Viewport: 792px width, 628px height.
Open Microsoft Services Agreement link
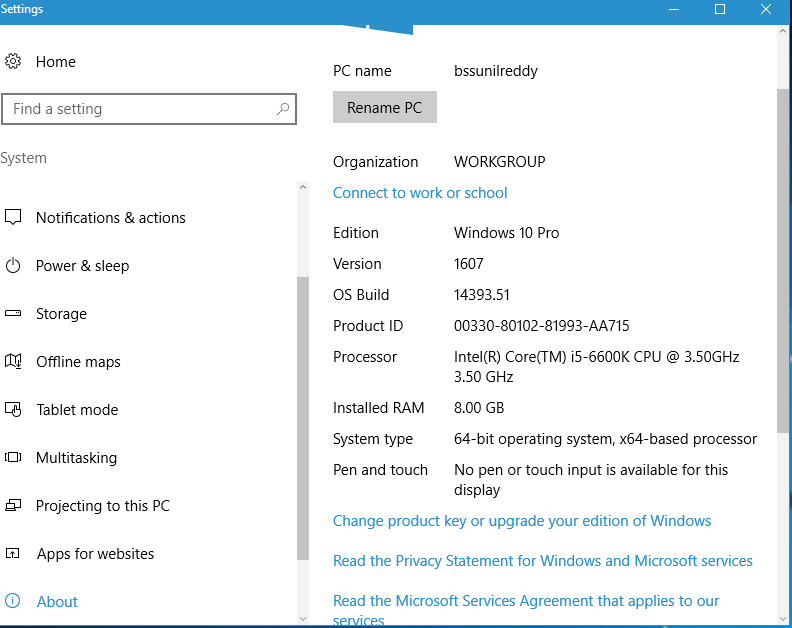tap(526, 610)
